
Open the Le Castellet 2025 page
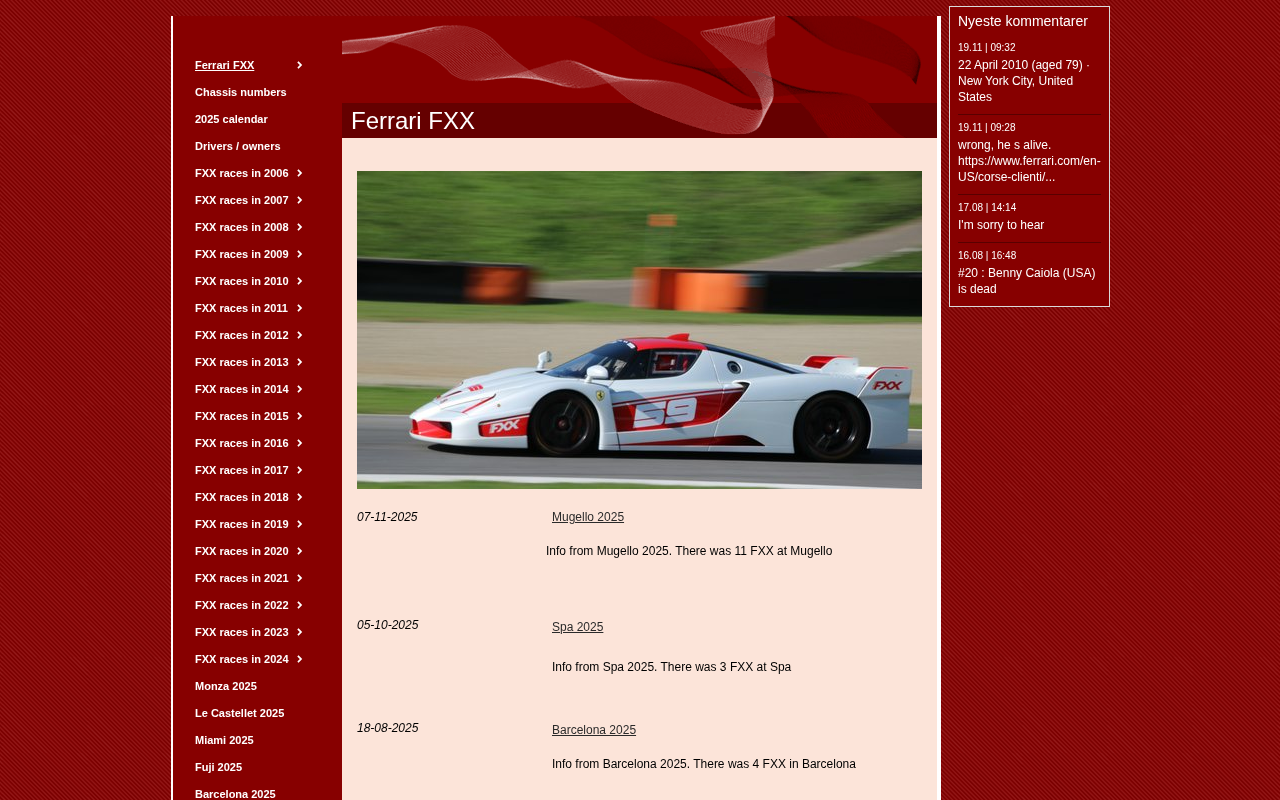[x=239, y=713]
